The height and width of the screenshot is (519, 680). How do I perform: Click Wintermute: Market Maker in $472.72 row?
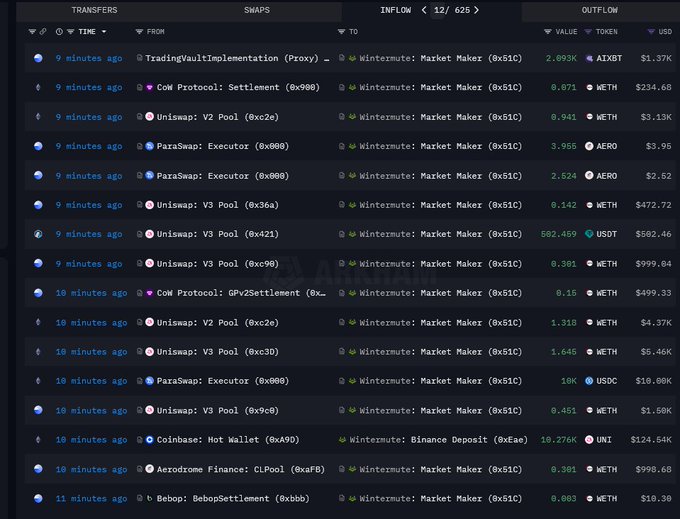coord(441,205)
